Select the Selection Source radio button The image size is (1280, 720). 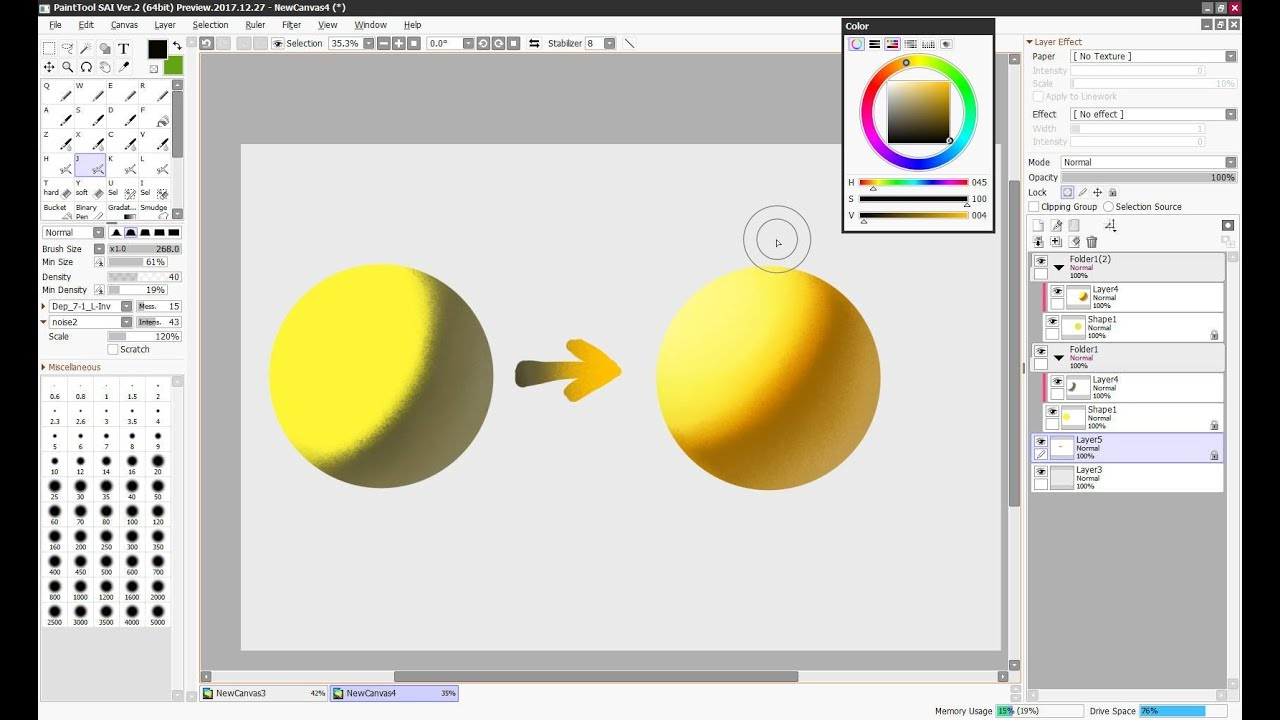tap(1108, 207)
